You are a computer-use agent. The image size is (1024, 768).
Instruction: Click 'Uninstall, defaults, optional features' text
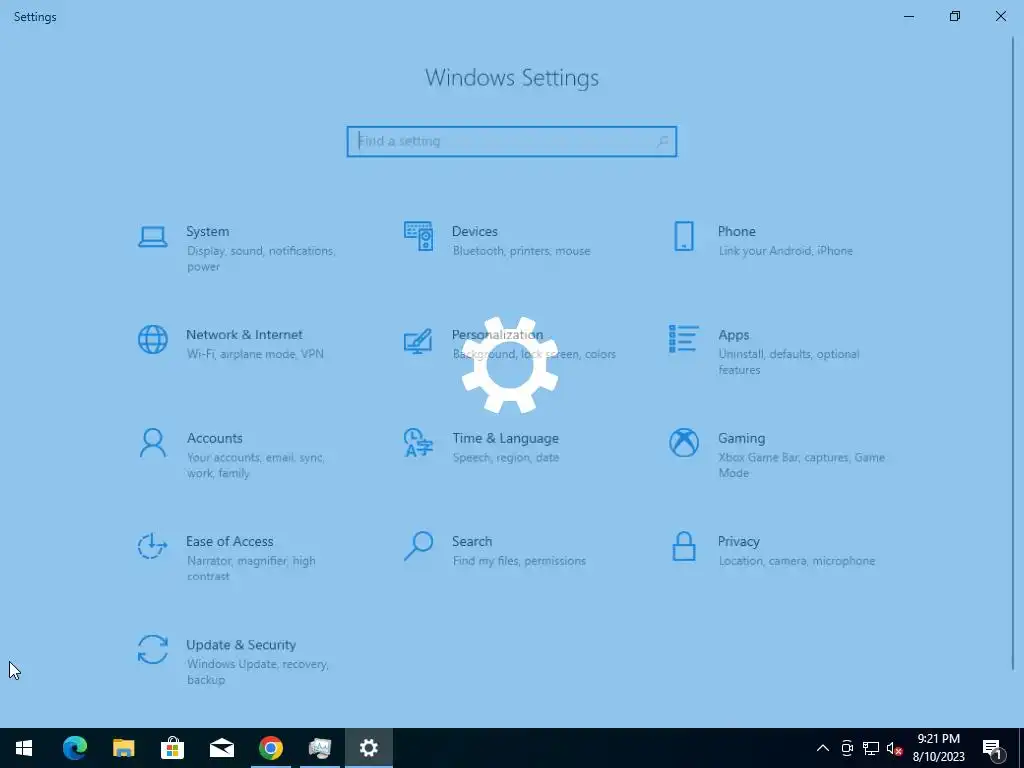coord(789,362)
